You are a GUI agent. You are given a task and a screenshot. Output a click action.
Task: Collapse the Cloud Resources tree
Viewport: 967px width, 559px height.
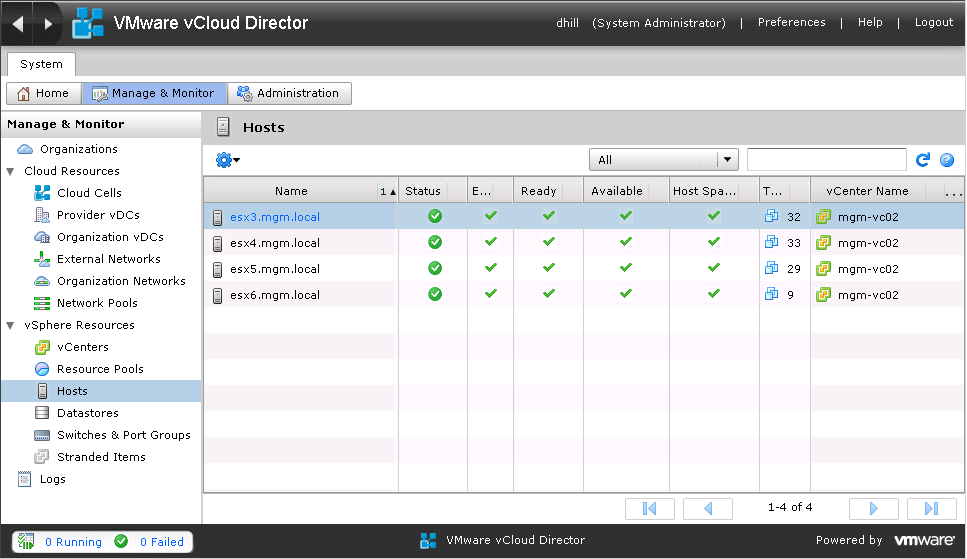10,172
